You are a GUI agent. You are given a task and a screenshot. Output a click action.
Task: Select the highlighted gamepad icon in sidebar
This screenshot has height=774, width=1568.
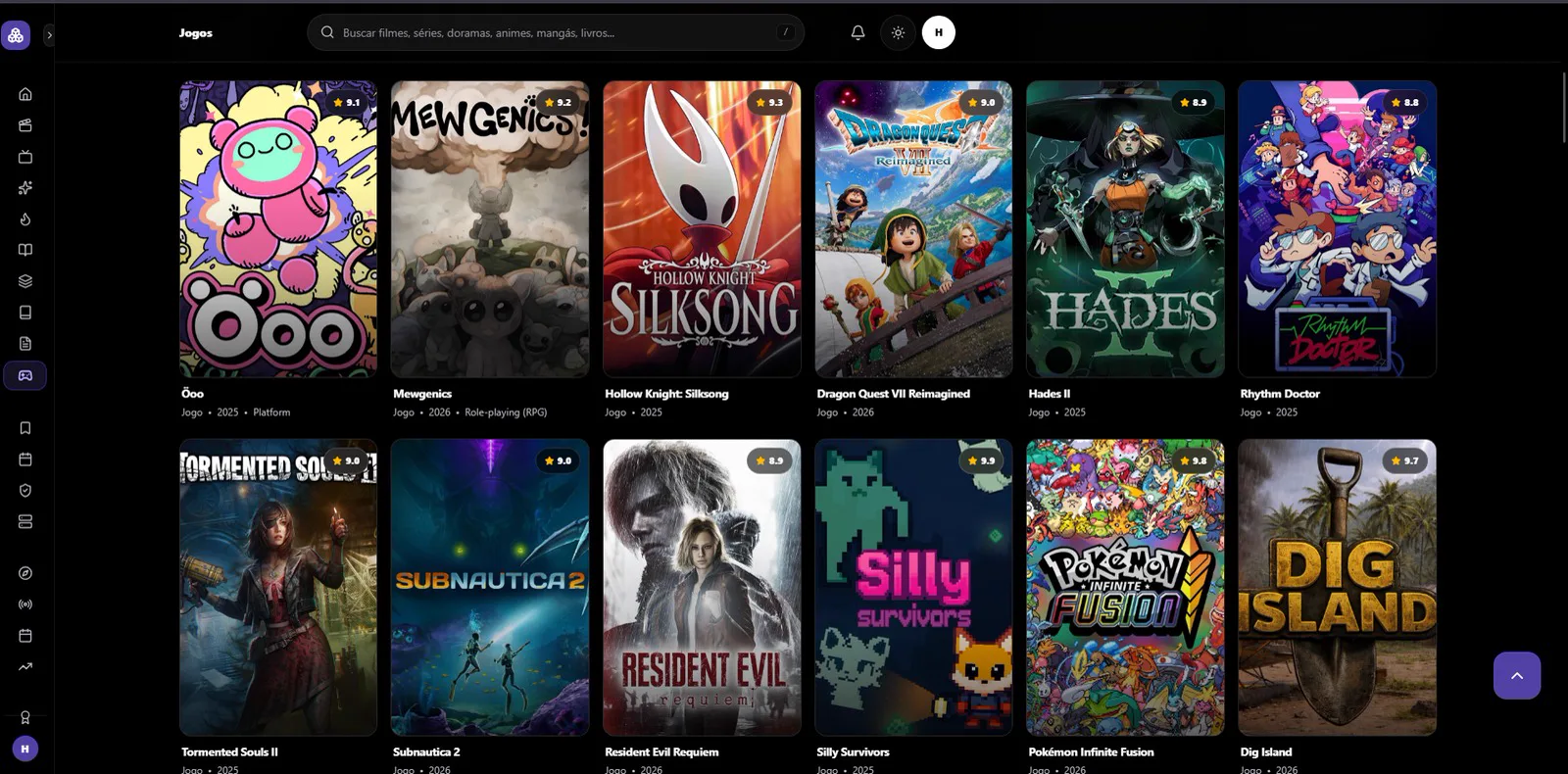pyautogui.click(x=25, y=375)
